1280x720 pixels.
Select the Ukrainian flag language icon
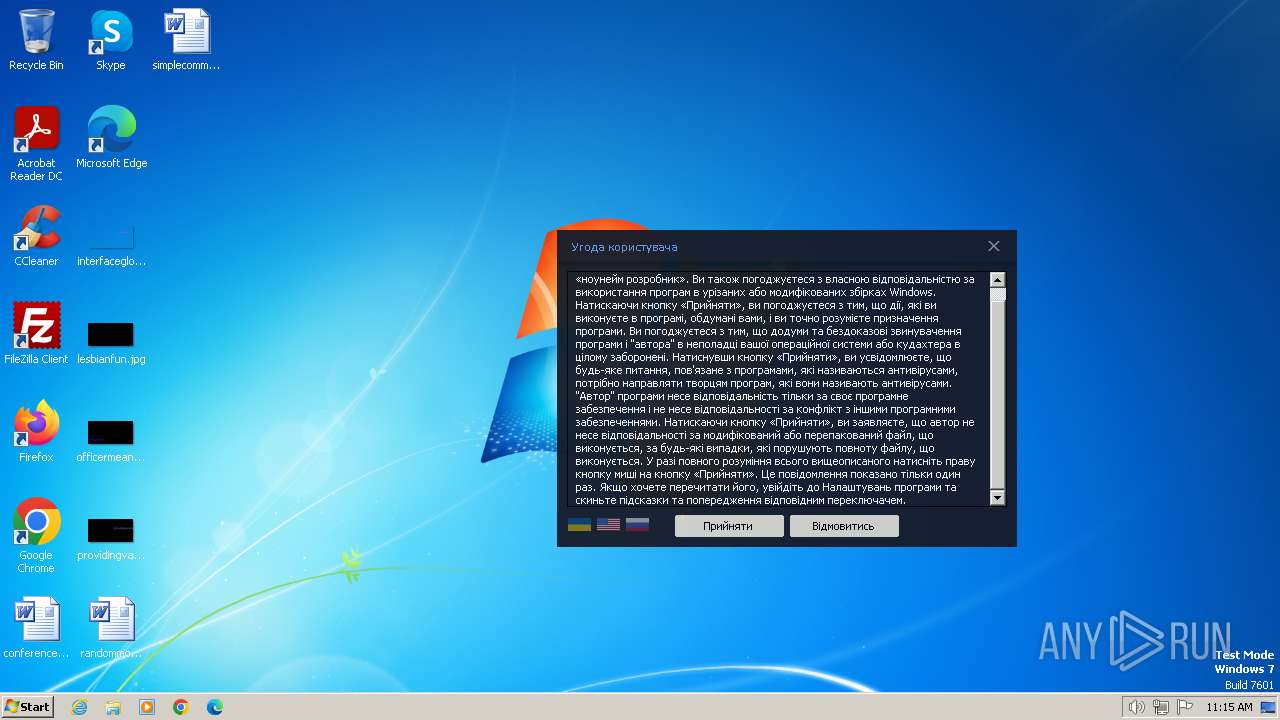pos(579,525)
